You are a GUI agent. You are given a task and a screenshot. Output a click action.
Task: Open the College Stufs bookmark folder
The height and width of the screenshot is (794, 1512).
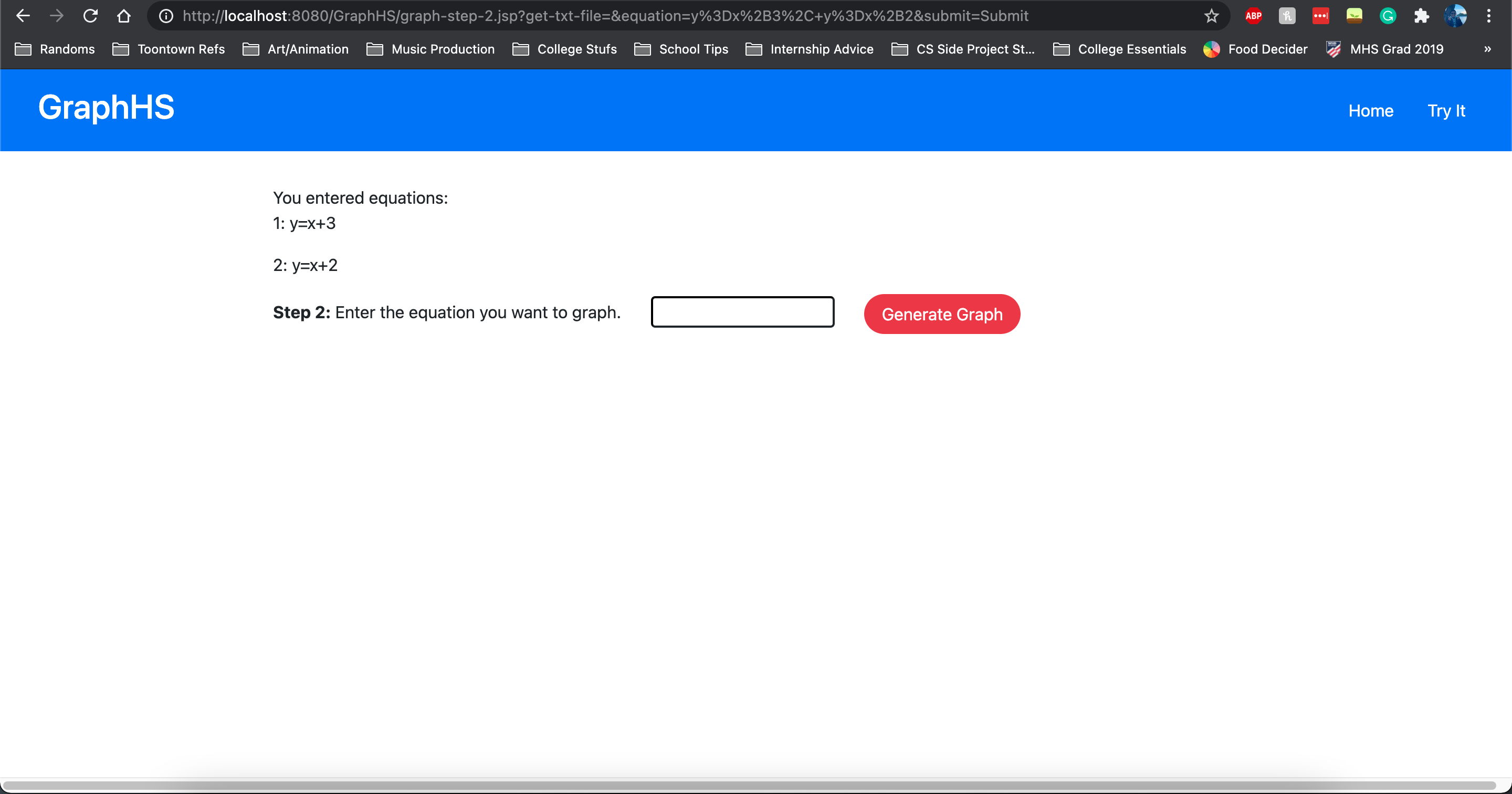tap(564, 49)
